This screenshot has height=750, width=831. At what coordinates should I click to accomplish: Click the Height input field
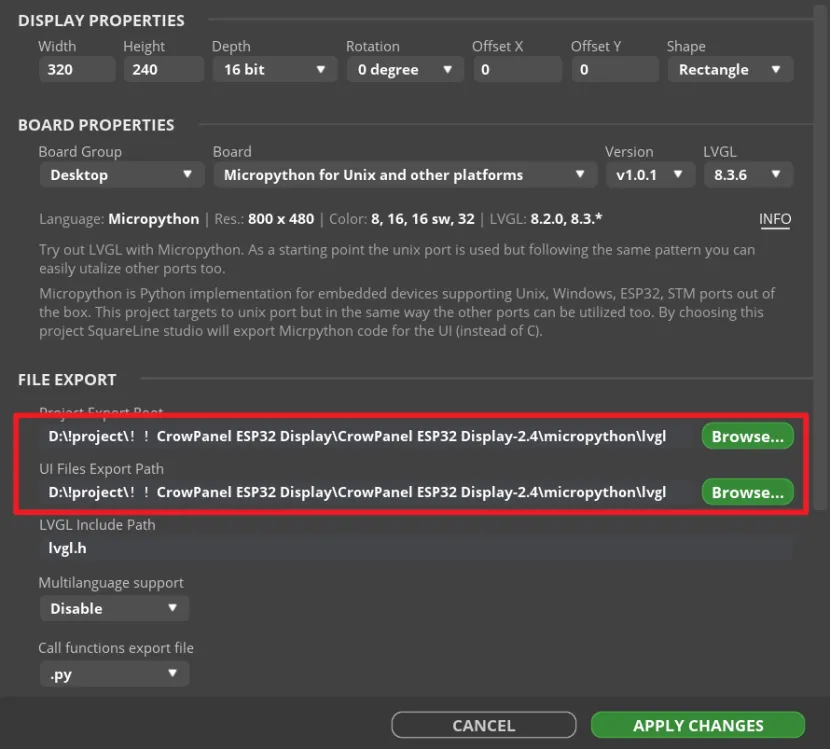pyautogui.click(x=161, y=70)
